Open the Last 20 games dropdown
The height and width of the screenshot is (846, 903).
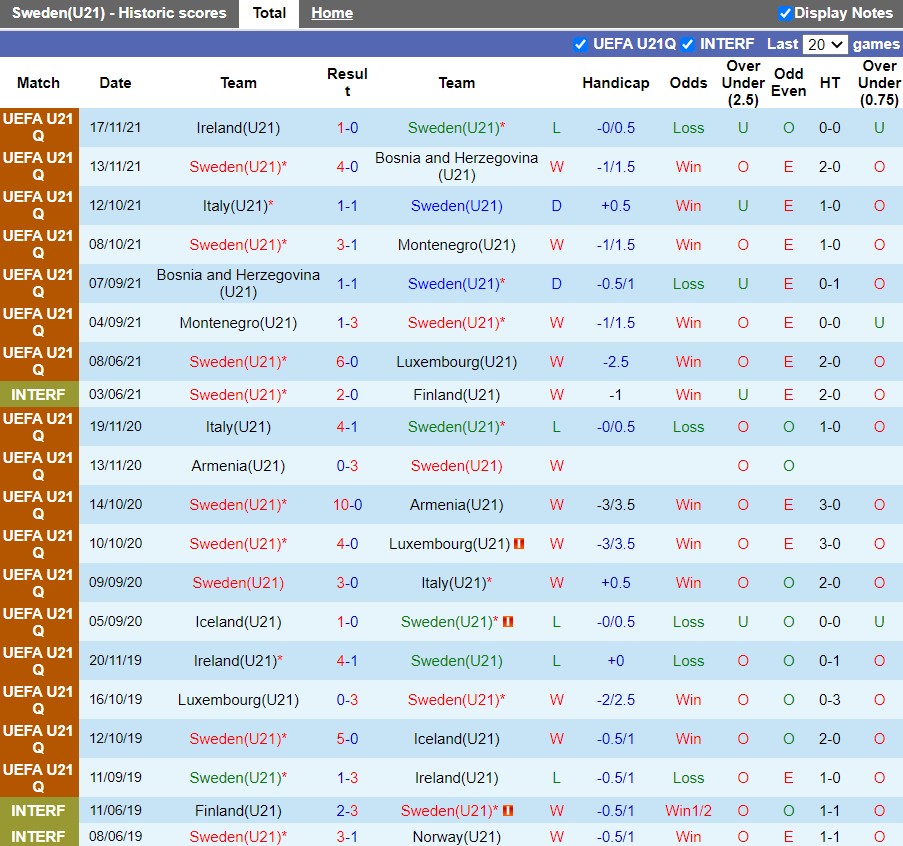coord(825,44)
